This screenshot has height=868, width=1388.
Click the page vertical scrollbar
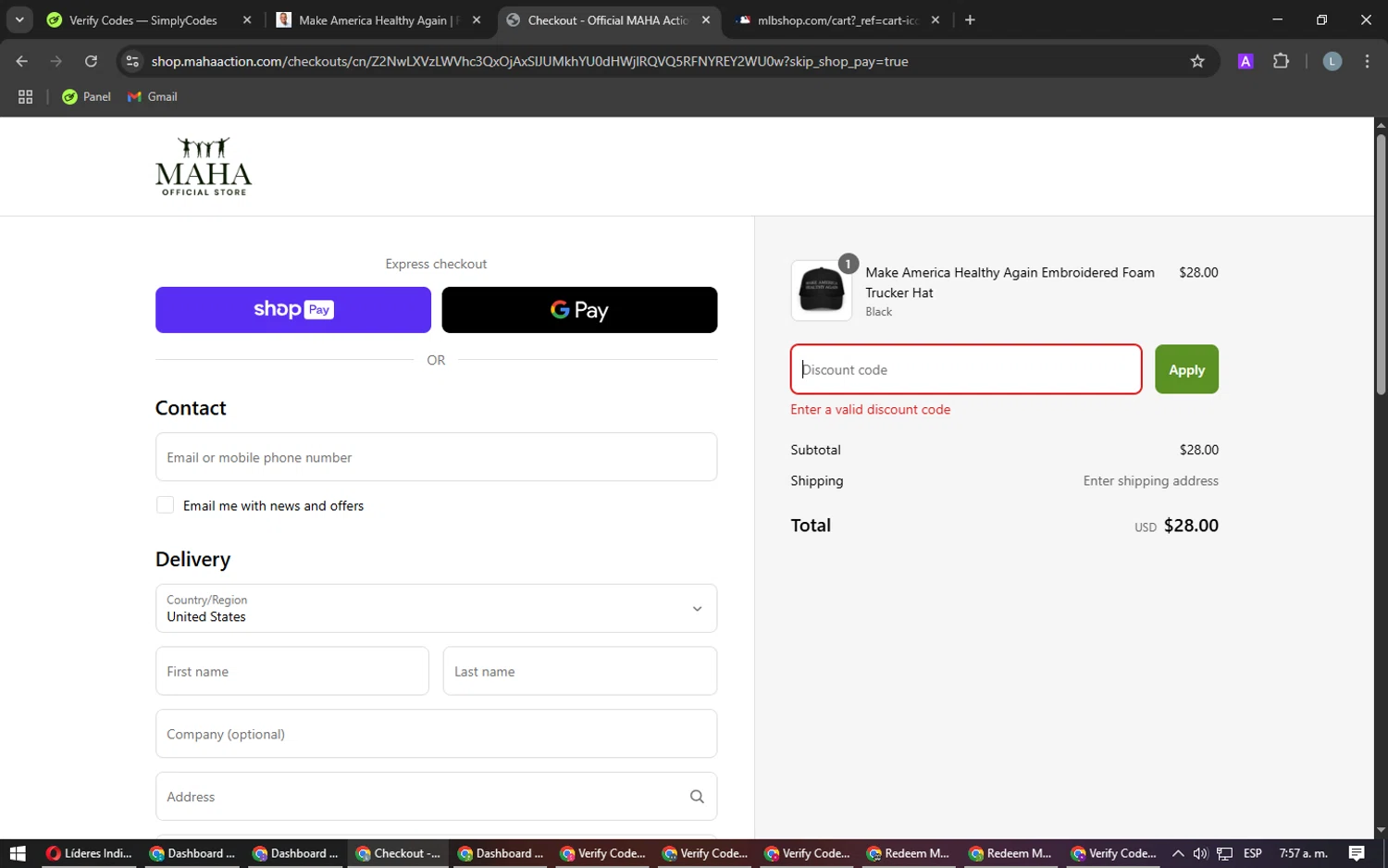1381,265
